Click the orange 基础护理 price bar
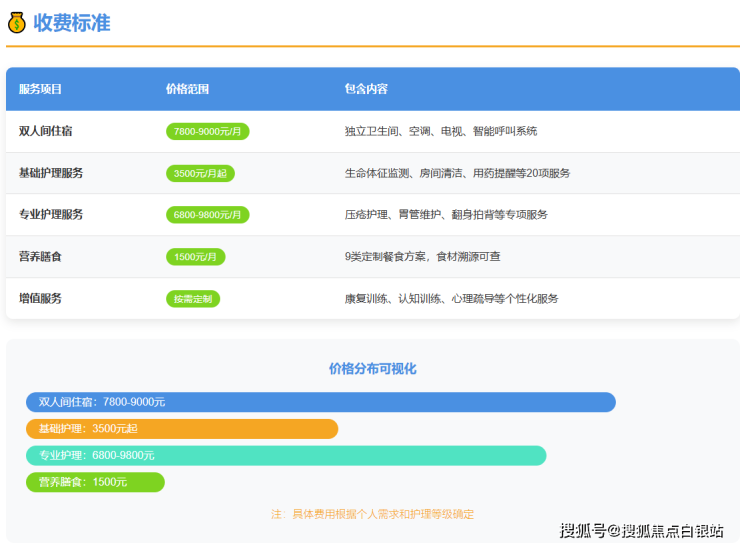The width and height of the screenshot is (740, 547). [182, 429]
